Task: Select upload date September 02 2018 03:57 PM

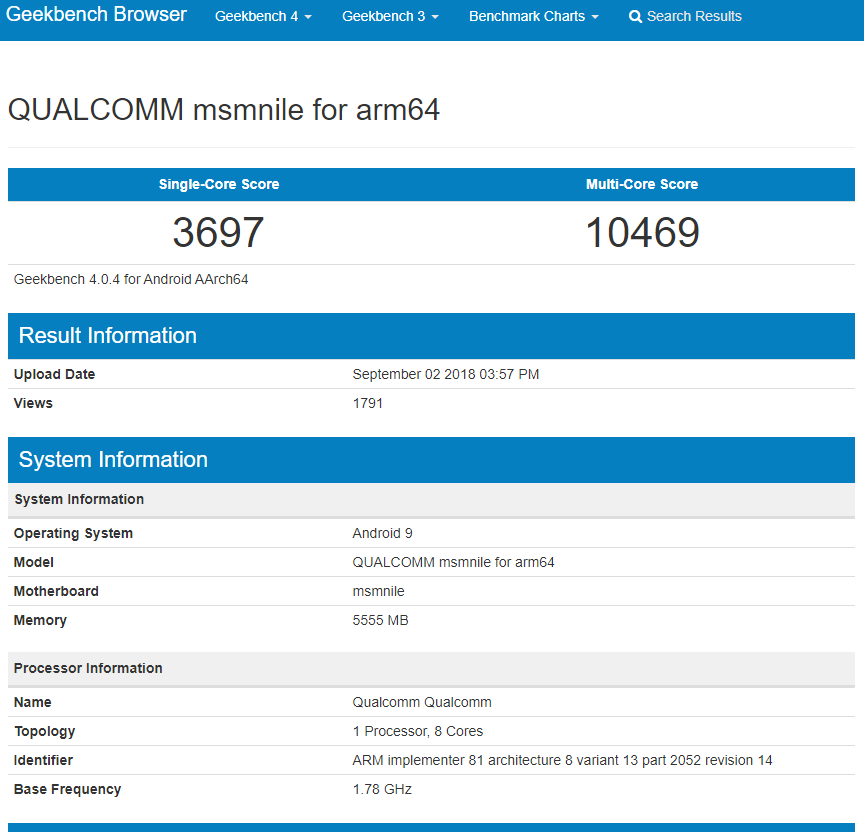Action: [446, 374]
